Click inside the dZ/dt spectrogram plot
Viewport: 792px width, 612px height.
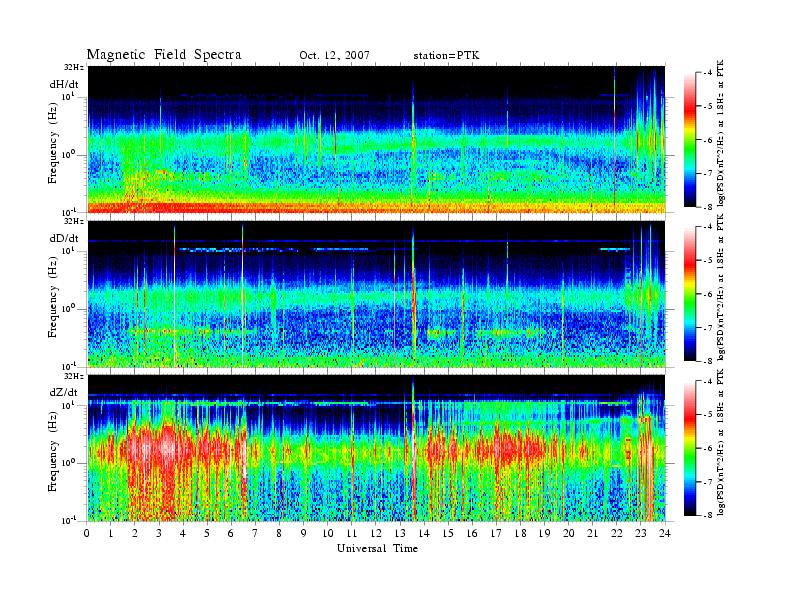[x=376, y=448]
